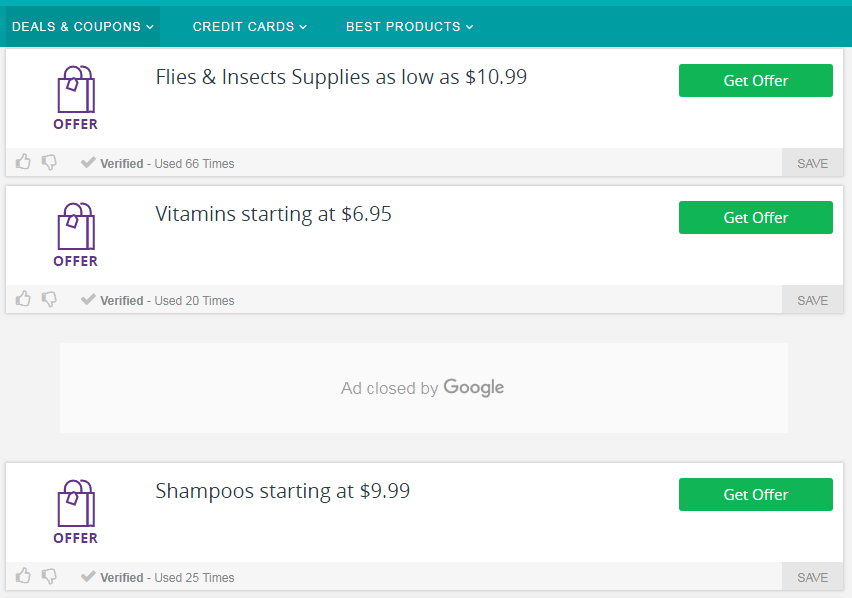852x598 pixels.
Task: Dislike the Vitamins starting at $6.95 offer
Action: [x=49, y=299]
